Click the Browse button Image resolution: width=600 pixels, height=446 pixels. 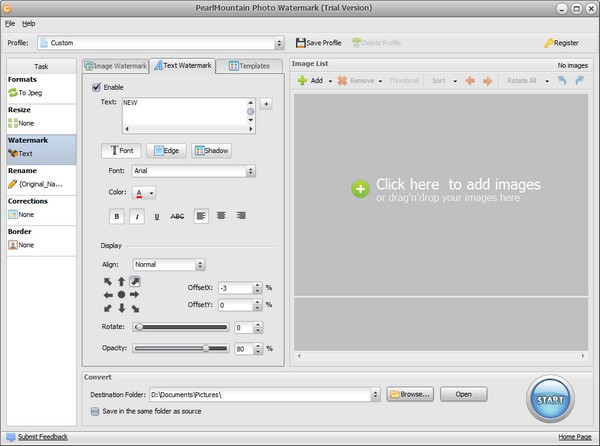[x=408, y=394]
